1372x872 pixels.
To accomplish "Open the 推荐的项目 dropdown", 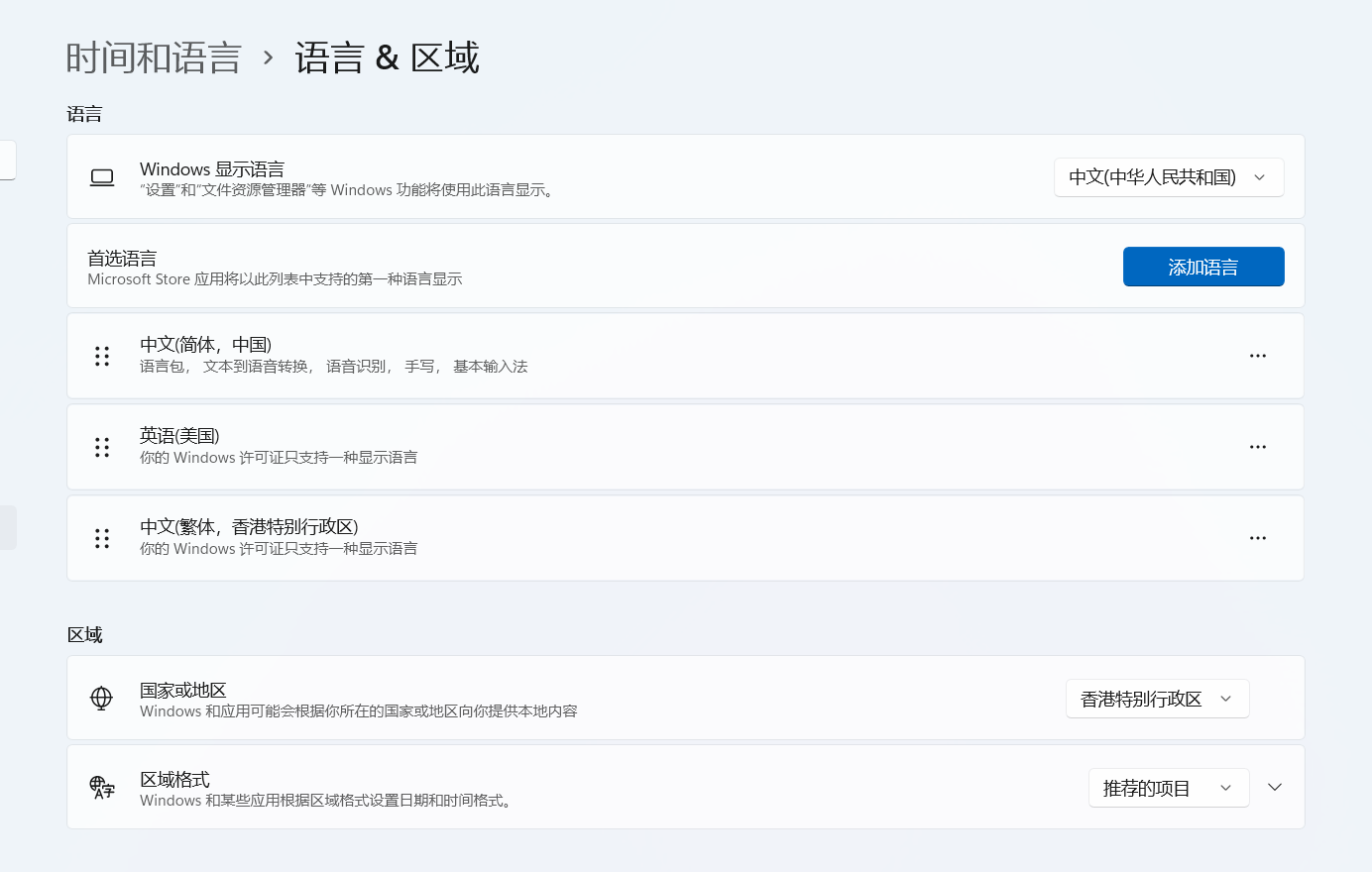I will click(x=1169, y=787).
